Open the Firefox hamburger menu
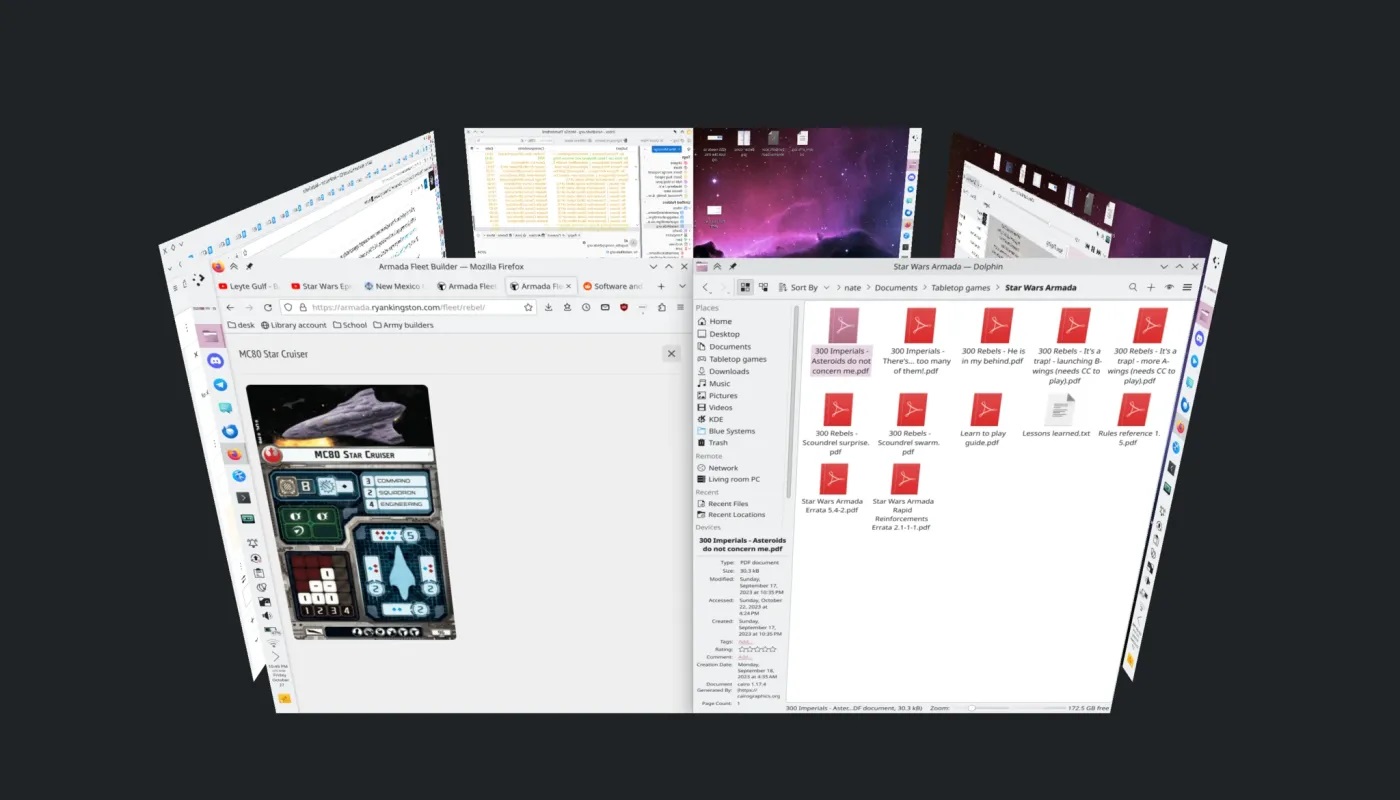This screenshot has width=1400, height=800. [681, 307]
